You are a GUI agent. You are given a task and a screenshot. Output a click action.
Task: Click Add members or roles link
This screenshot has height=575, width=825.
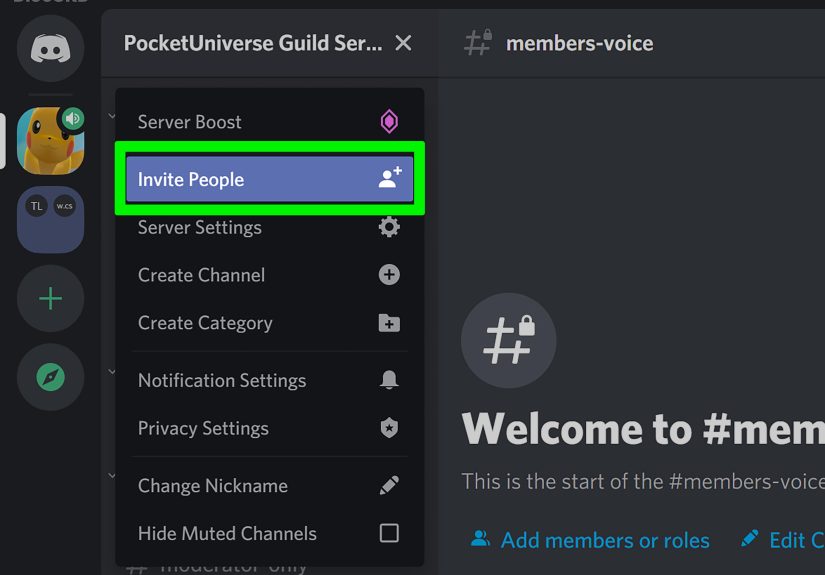coord(590,540)
